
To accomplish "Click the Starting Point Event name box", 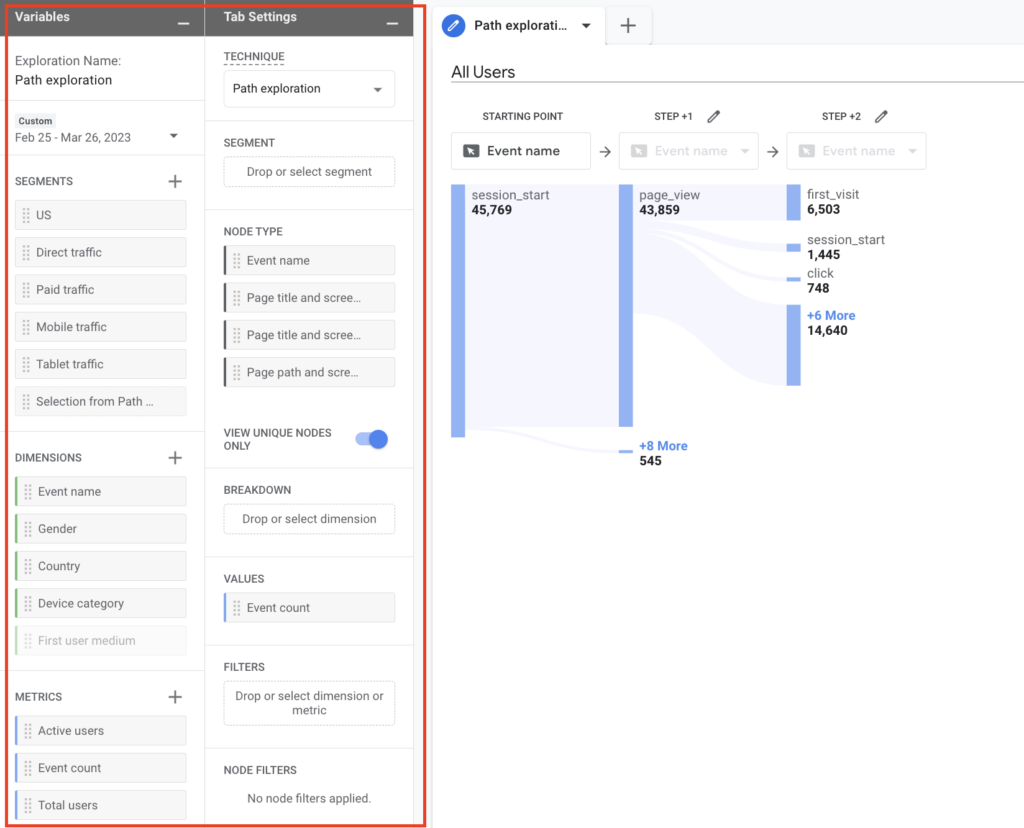I will 520,151.
